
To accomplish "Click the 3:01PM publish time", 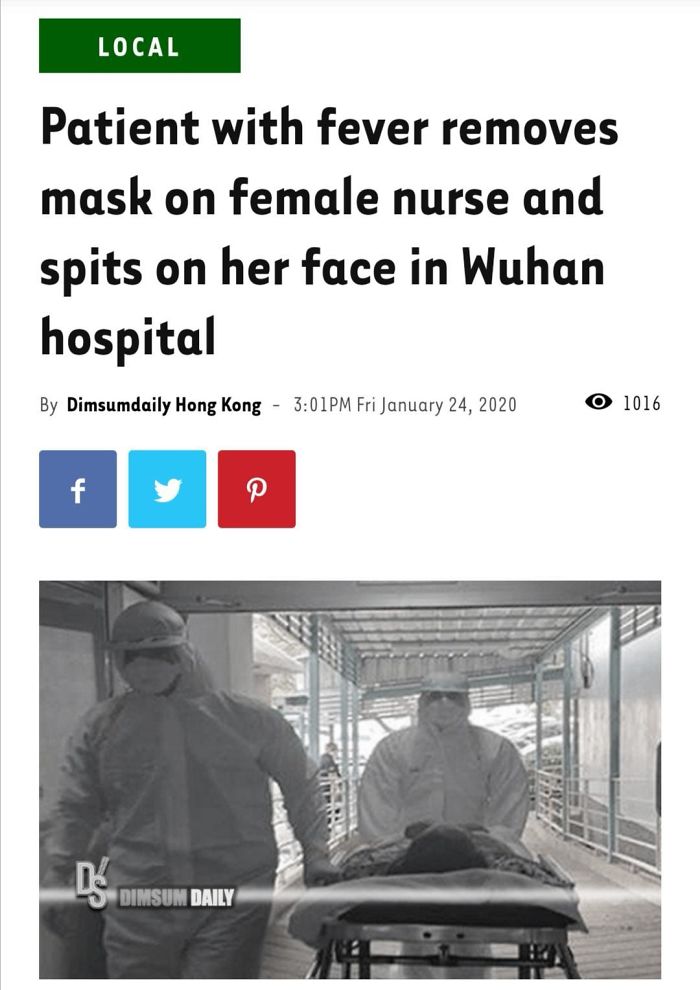I will click(322, 404).
